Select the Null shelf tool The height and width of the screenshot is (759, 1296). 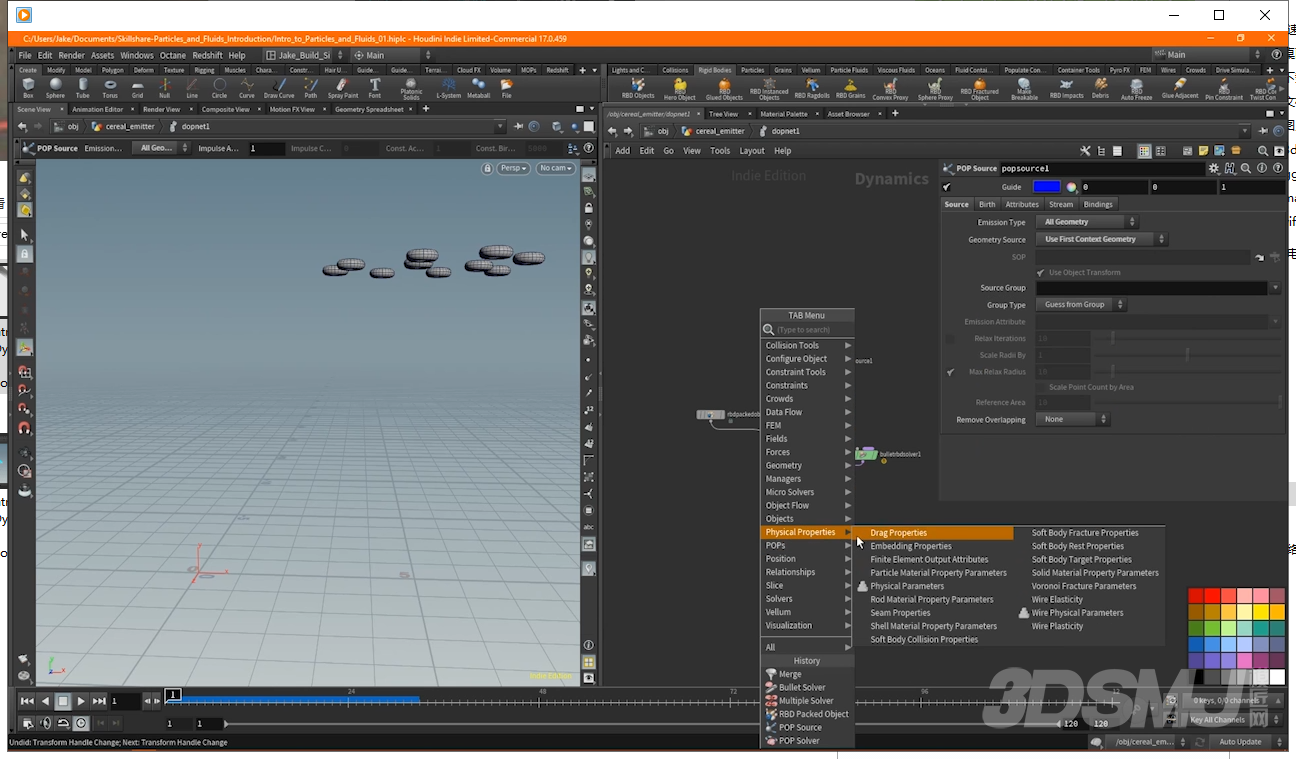[x=164, y=89]
